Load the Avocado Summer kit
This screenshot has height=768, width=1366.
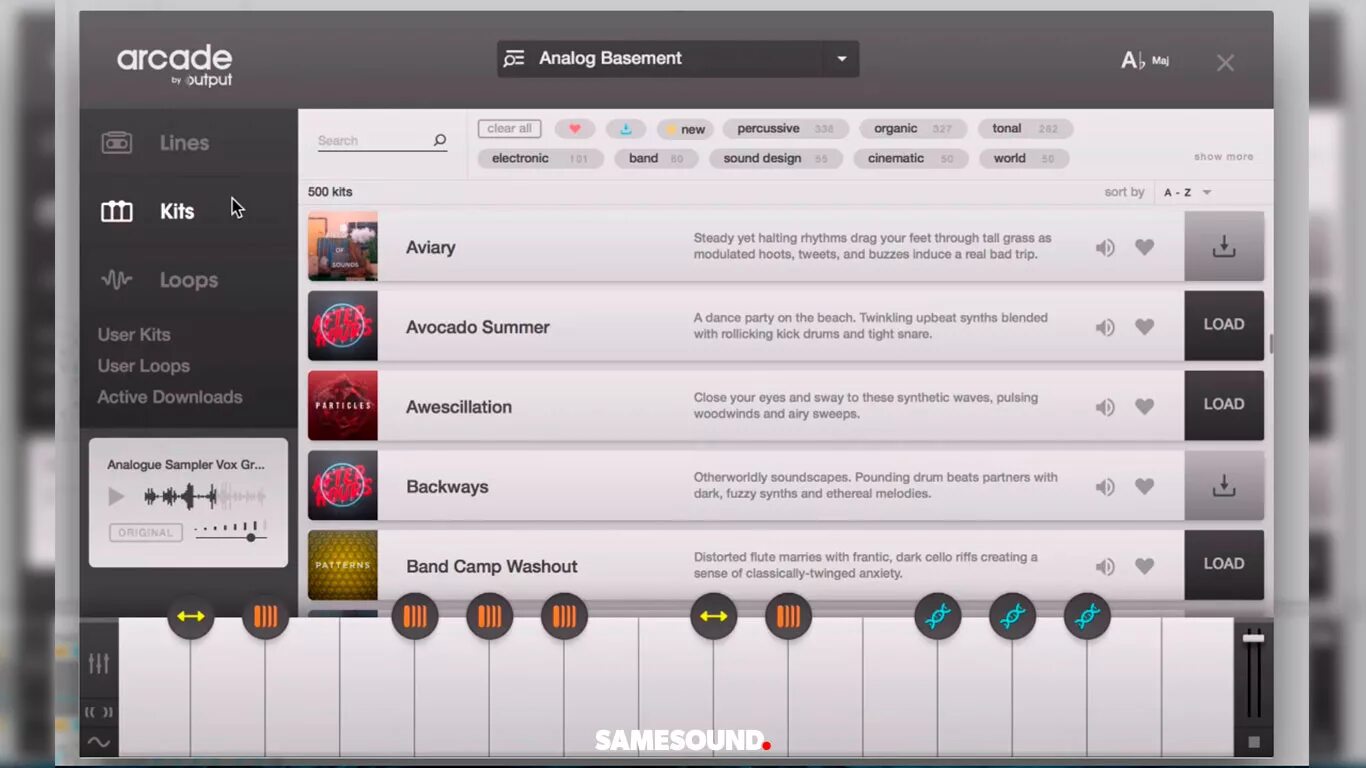click(1224, 325)
